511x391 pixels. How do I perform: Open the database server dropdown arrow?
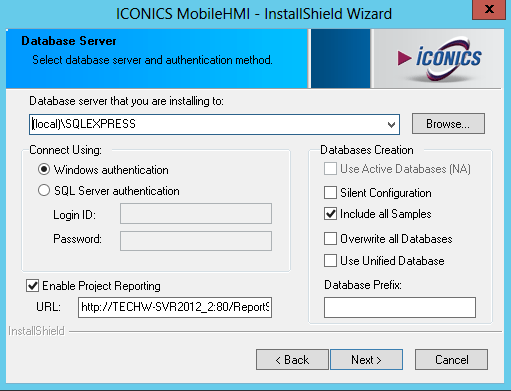pyautogui.click(x=391, y=125)
